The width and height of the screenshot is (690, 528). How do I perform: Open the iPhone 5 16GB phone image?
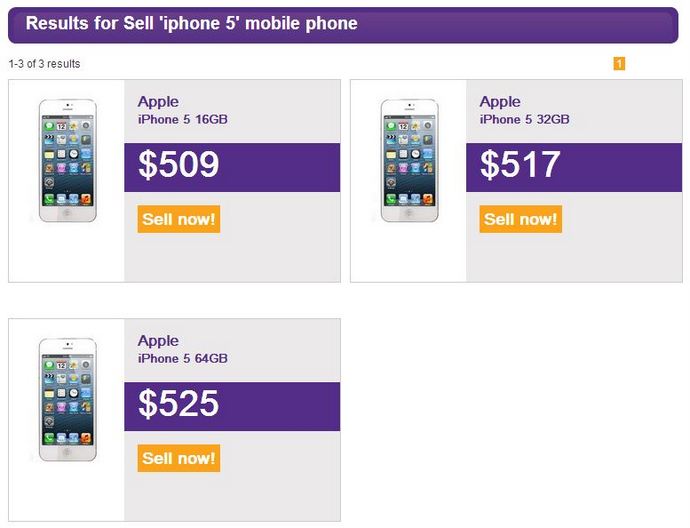click(67, 161)
